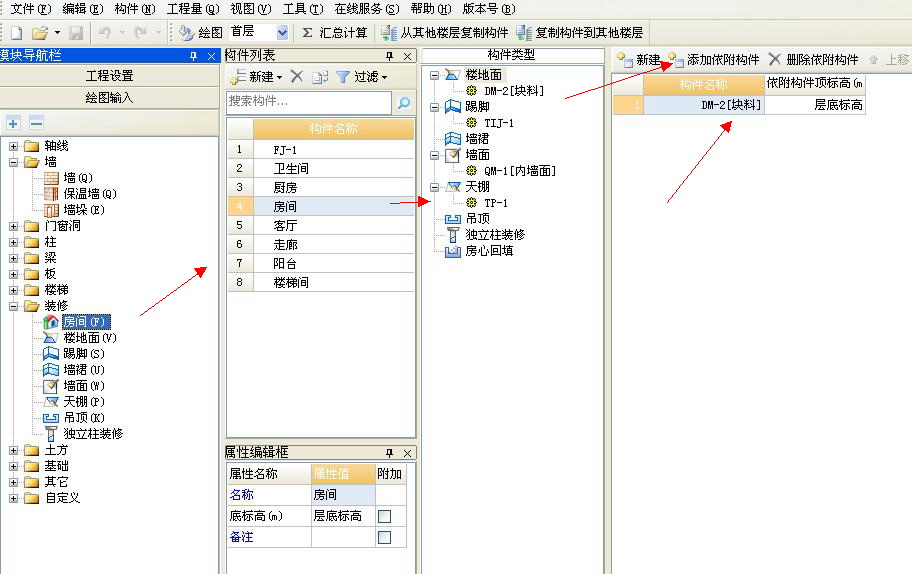Click copy component icon in 构件列表 toolbar
Screen dimensions: 912x574
click(x=320, y=77)
